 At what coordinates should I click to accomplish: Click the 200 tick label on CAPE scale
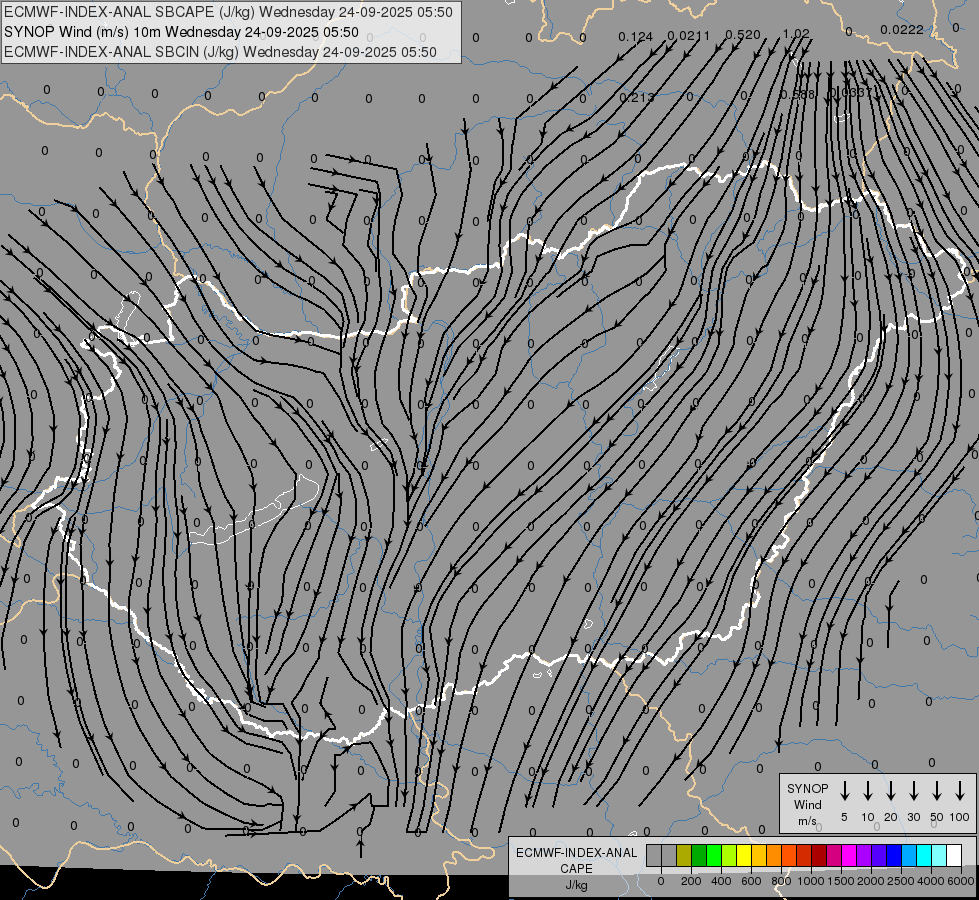coord(691,881)
